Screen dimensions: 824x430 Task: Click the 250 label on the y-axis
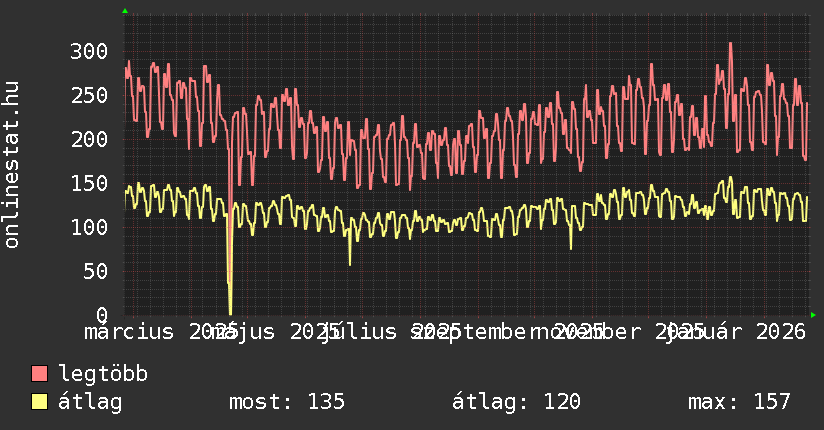click(90, 95)
